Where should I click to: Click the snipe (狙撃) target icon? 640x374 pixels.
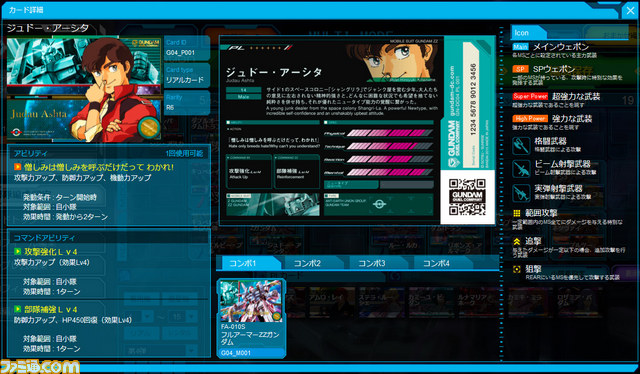pyautogui.click(x=517, y=269)
